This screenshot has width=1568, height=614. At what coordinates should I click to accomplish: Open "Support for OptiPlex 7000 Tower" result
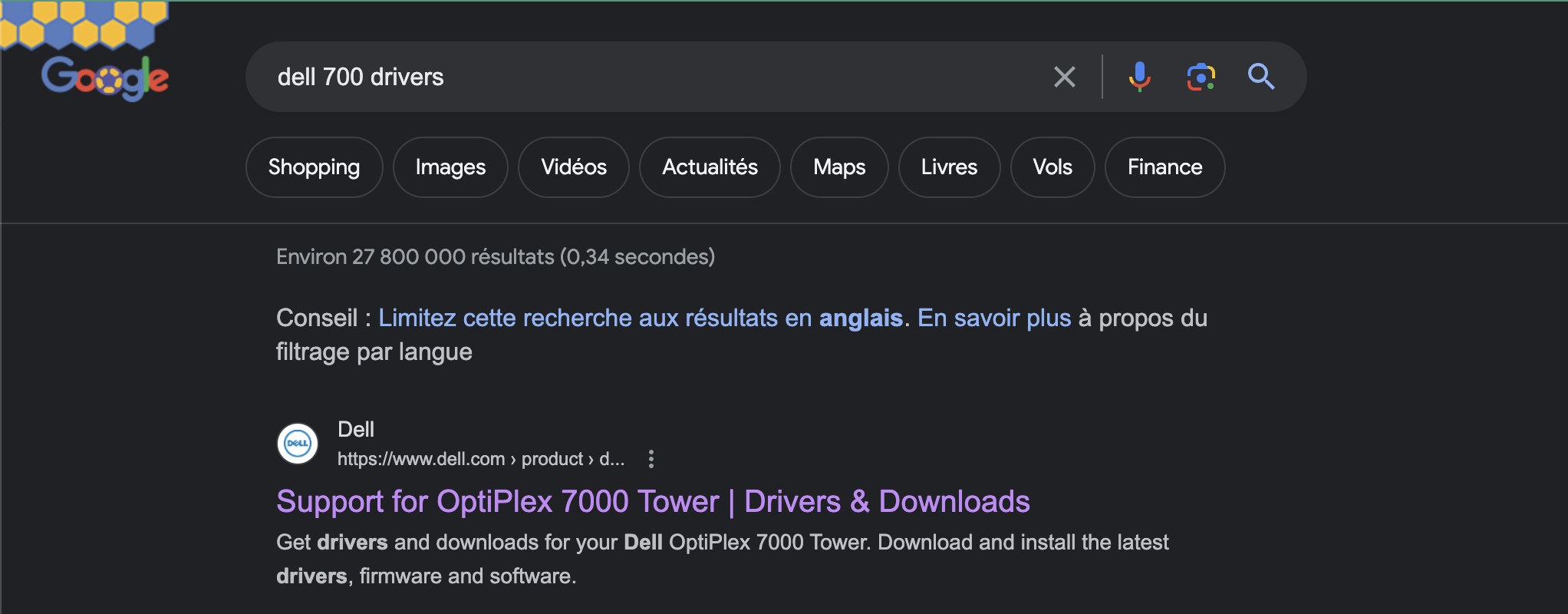click(653, 501)
